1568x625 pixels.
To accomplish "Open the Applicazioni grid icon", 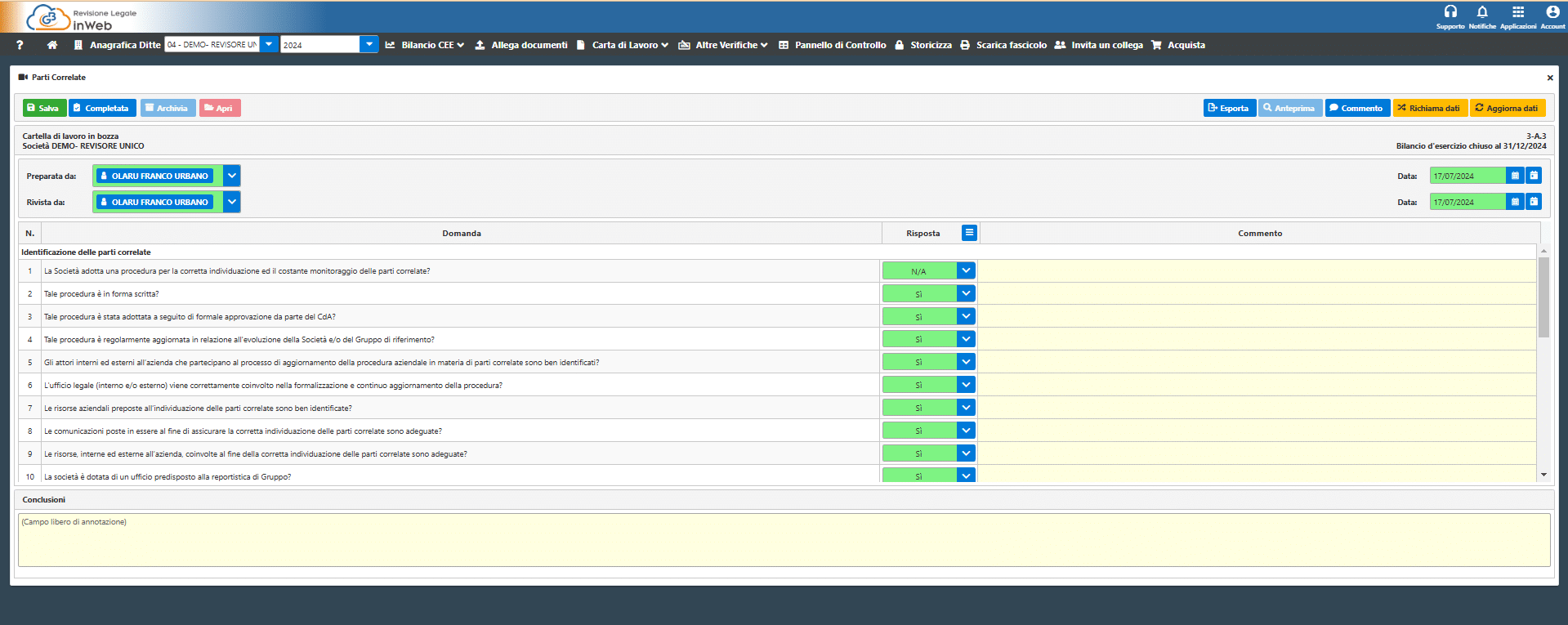I will [x=1518, y=12].
